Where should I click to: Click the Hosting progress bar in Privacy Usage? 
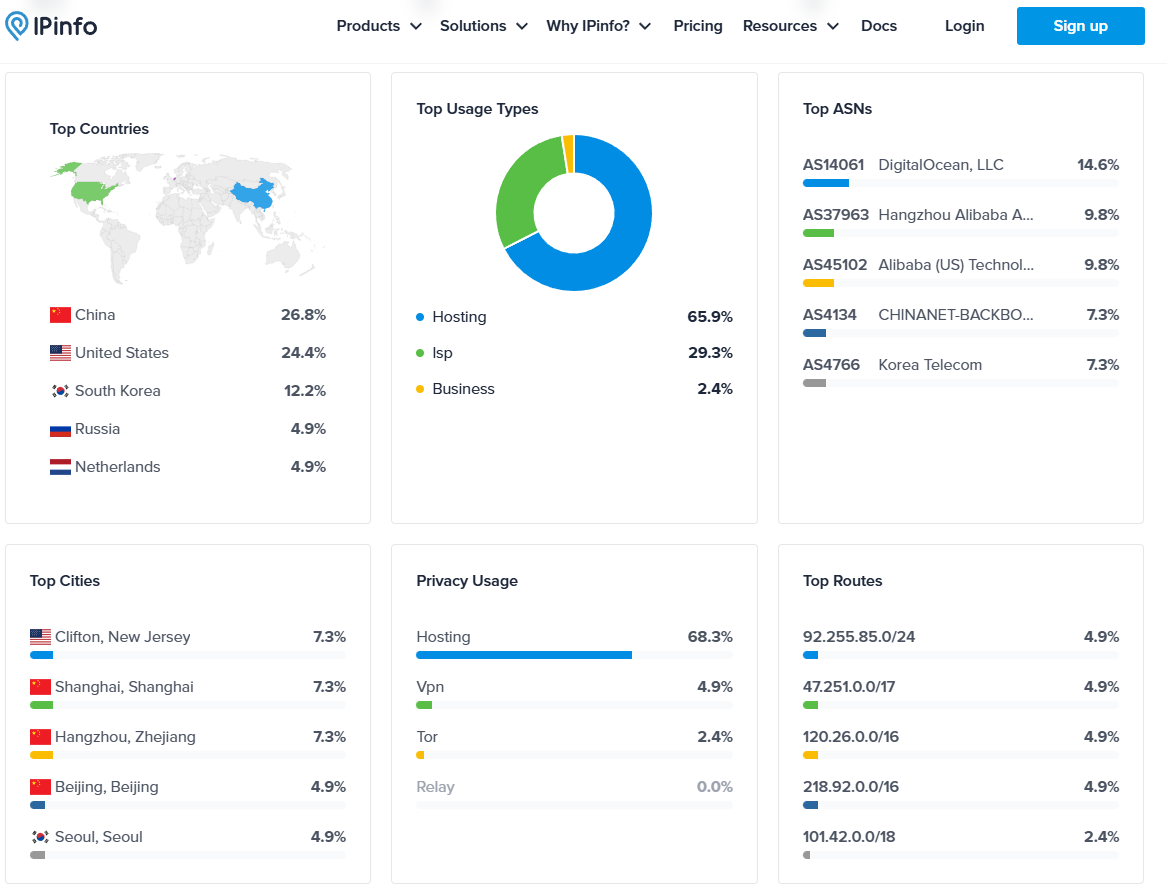(x=524, y=655)
